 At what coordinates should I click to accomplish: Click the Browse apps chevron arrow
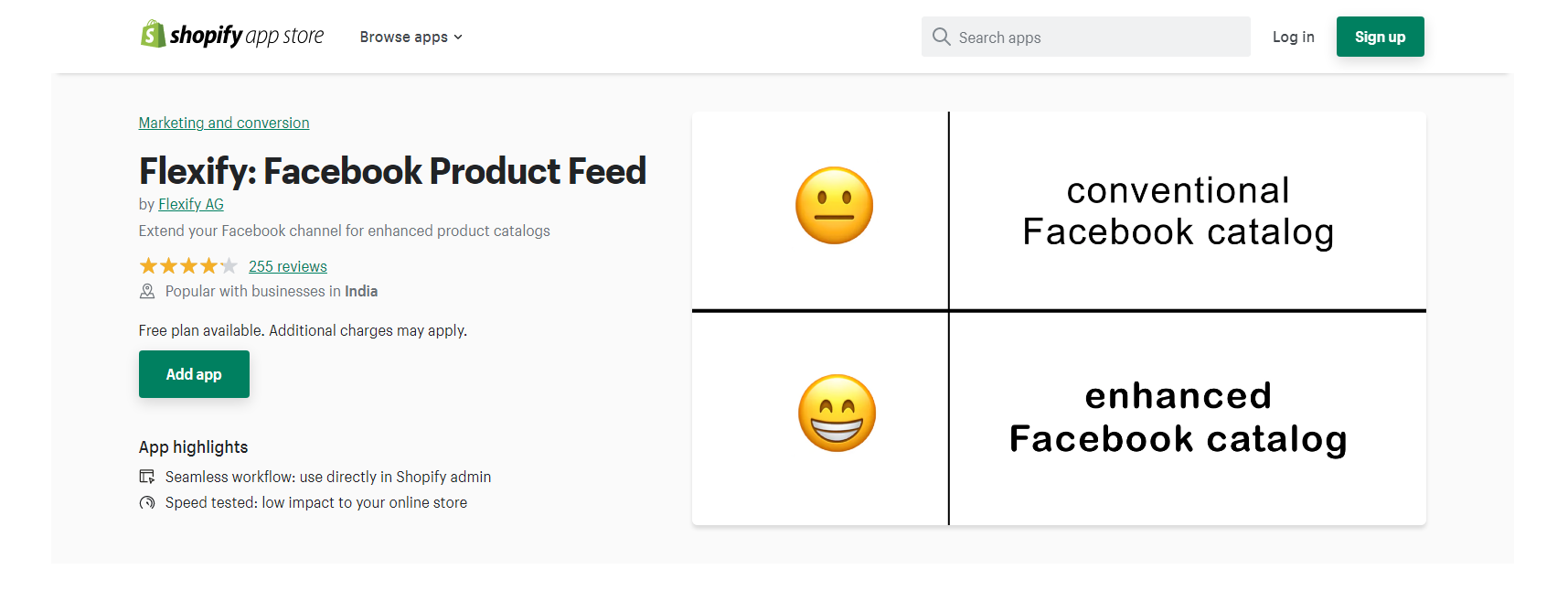(458, 38)
